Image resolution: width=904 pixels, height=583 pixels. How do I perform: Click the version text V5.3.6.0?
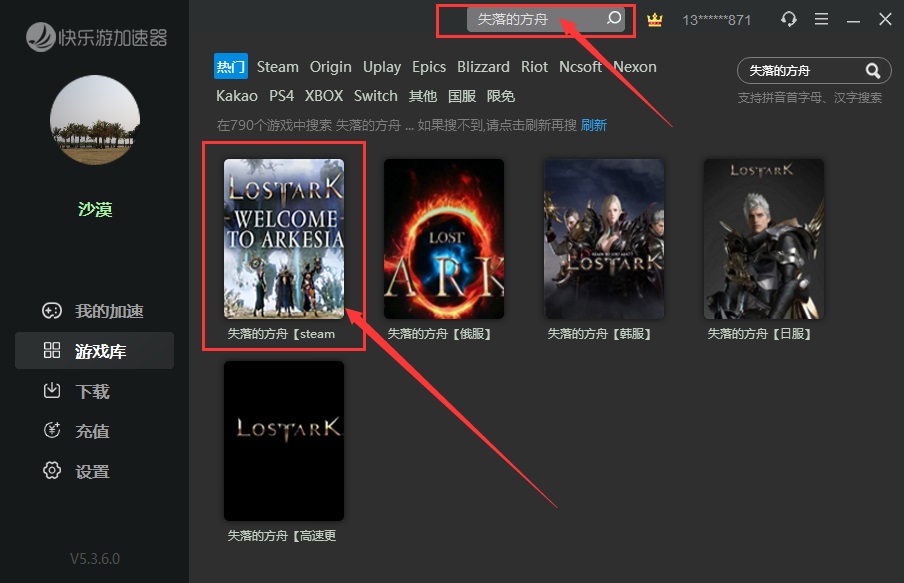point(95,559)
